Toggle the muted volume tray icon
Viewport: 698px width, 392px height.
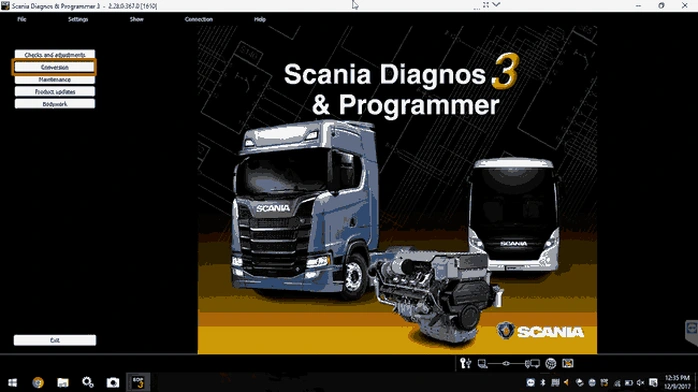tap(641, 383)
